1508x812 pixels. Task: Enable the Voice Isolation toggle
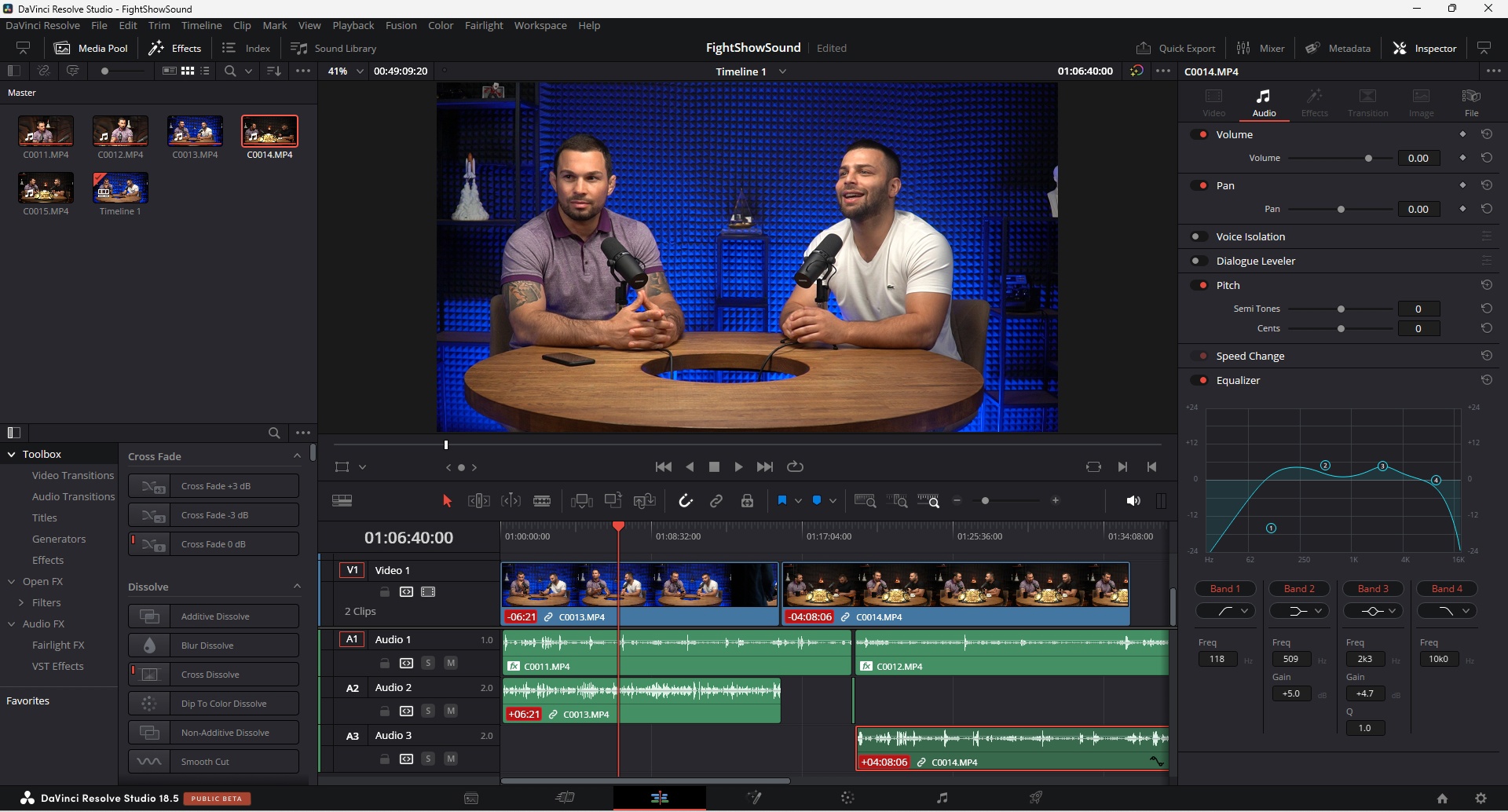click(1199, 236)
